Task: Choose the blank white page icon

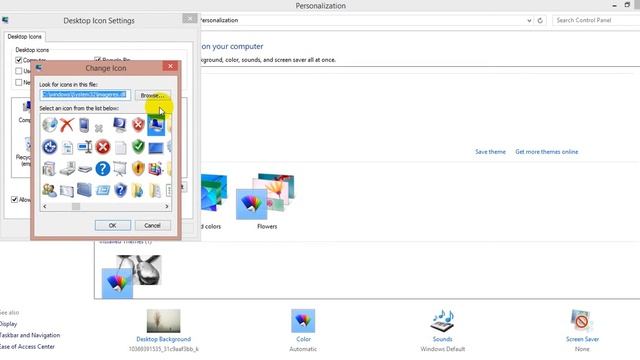Action: tap(120, 147)
